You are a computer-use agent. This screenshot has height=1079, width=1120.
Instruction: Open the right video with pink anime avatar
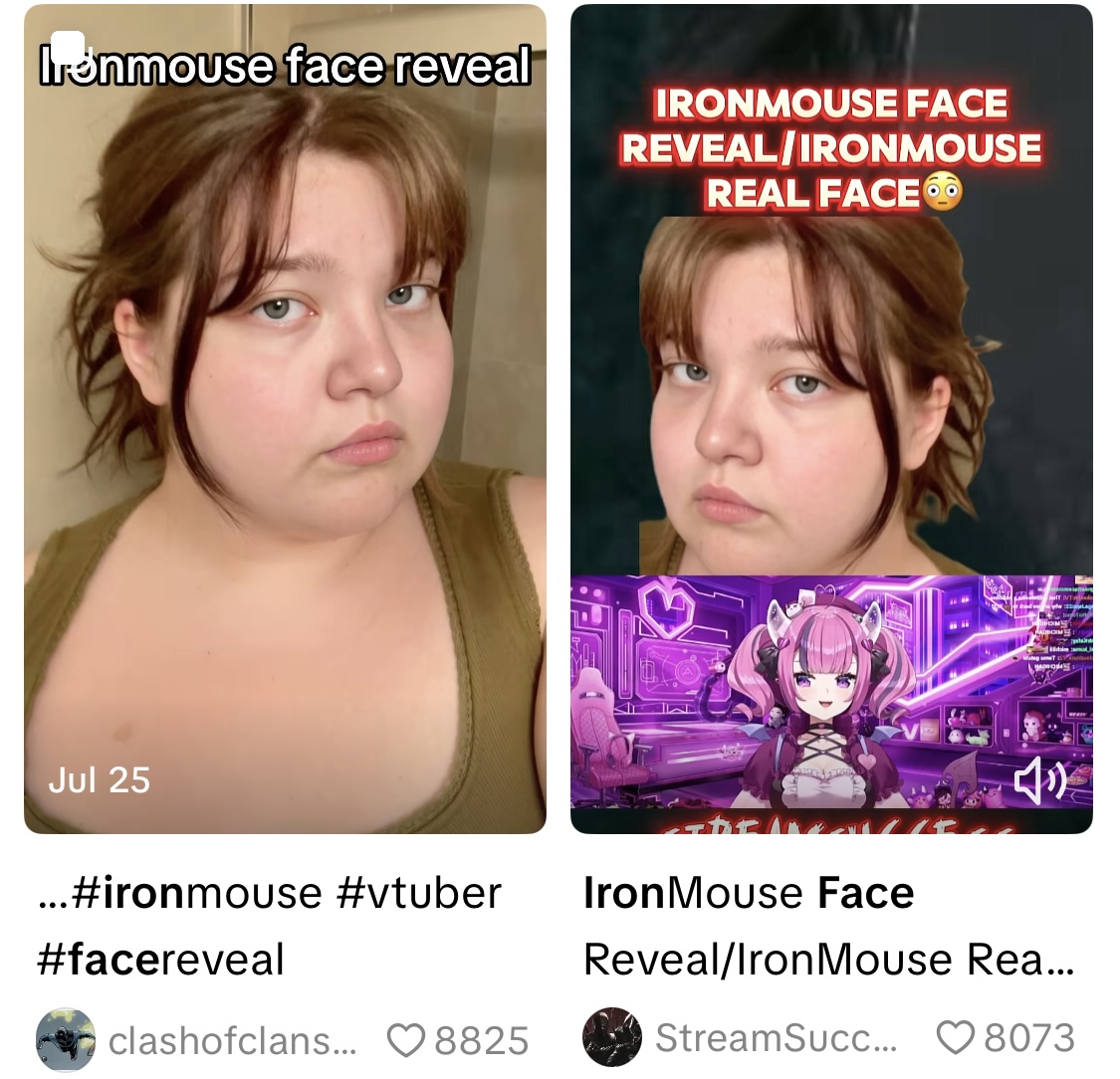pyautogui.click(x=831, y=418)
